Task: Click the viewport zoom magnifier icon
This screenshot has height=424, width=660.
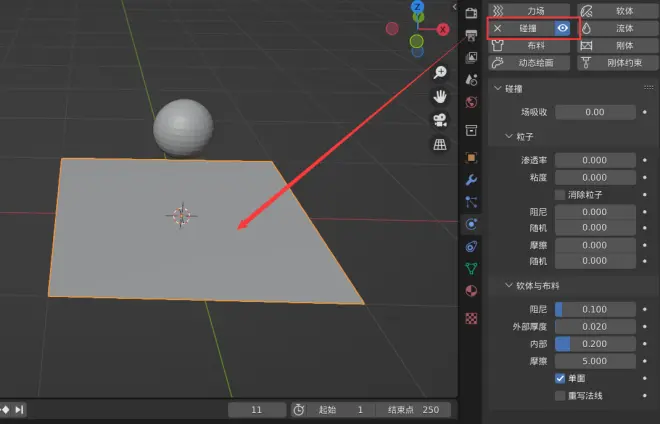Action: point(440,73)
